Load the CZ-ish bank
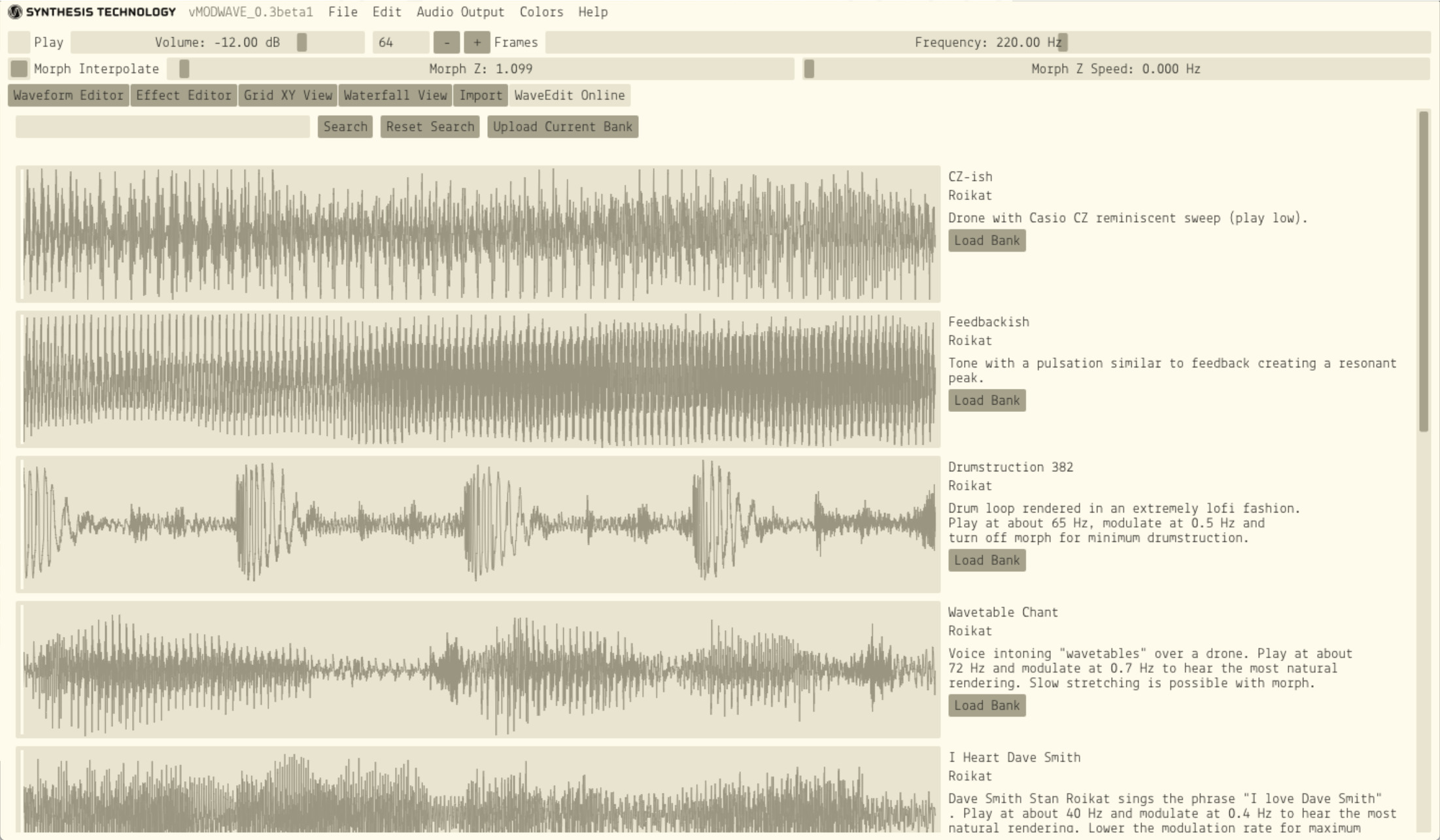This screenshot has height=840, width=1440. point(987,241)
